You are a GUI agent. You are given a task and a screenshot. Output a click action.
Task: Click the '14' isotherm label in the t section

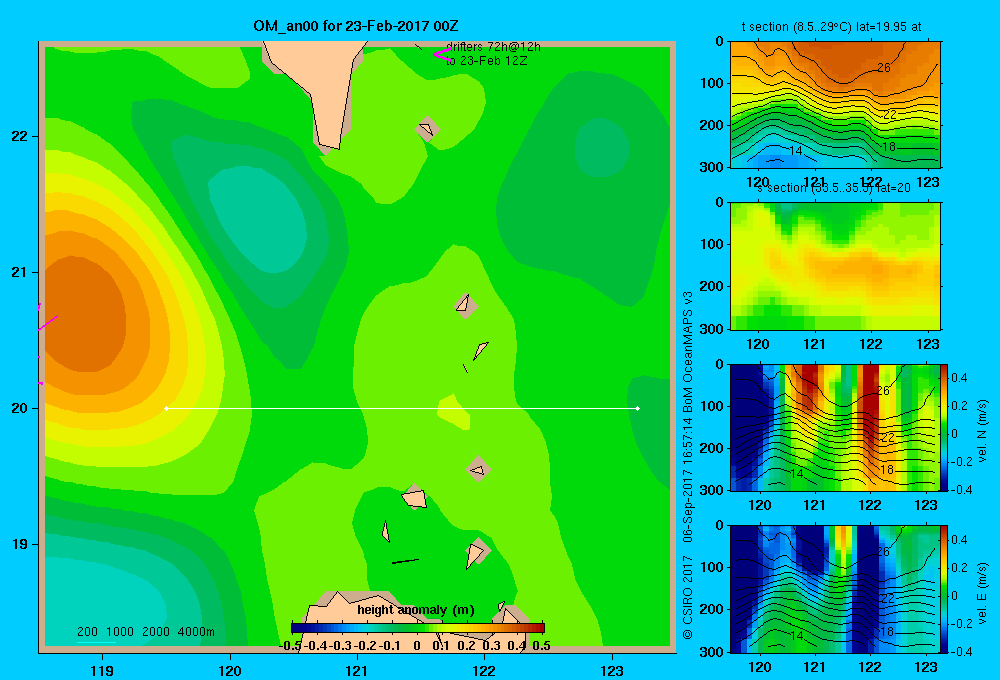point(796,151)
